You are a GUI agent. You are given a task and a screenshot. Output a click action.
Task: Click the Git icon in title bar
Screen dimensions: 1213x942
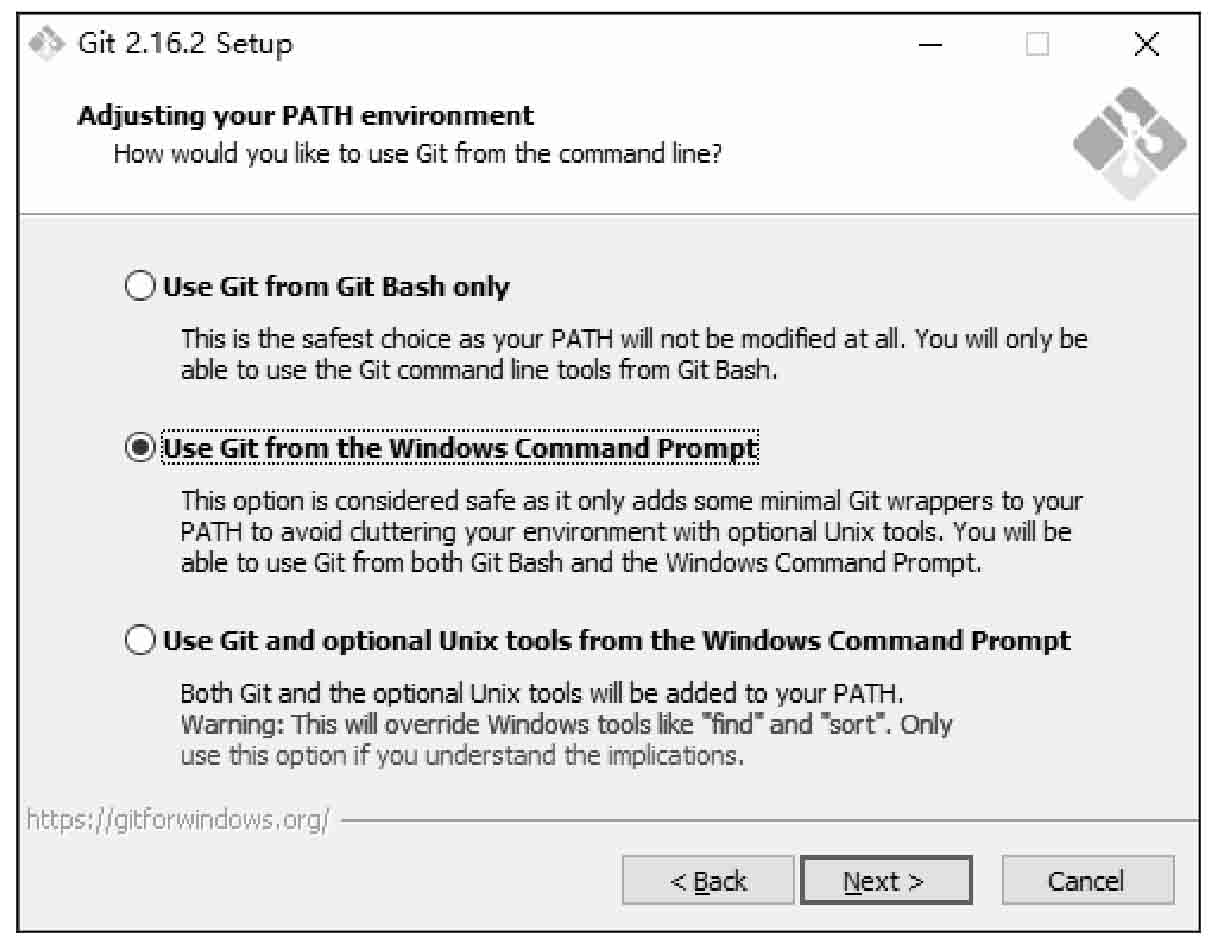point(48,44)
